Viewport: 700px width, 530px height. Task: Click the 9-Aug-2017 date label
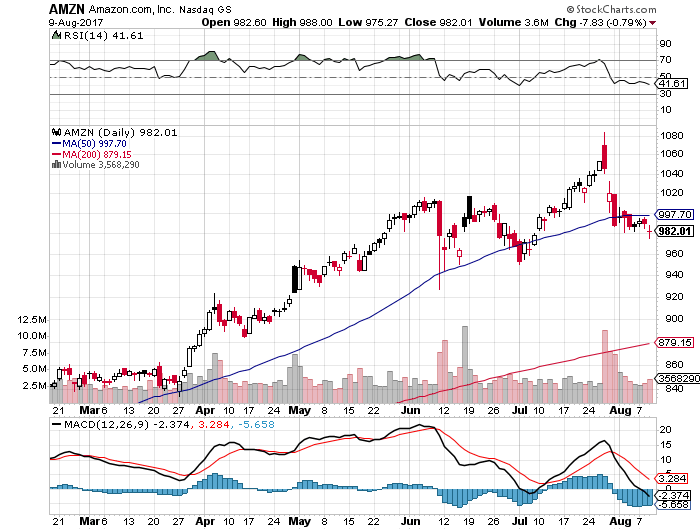(76, 22)
